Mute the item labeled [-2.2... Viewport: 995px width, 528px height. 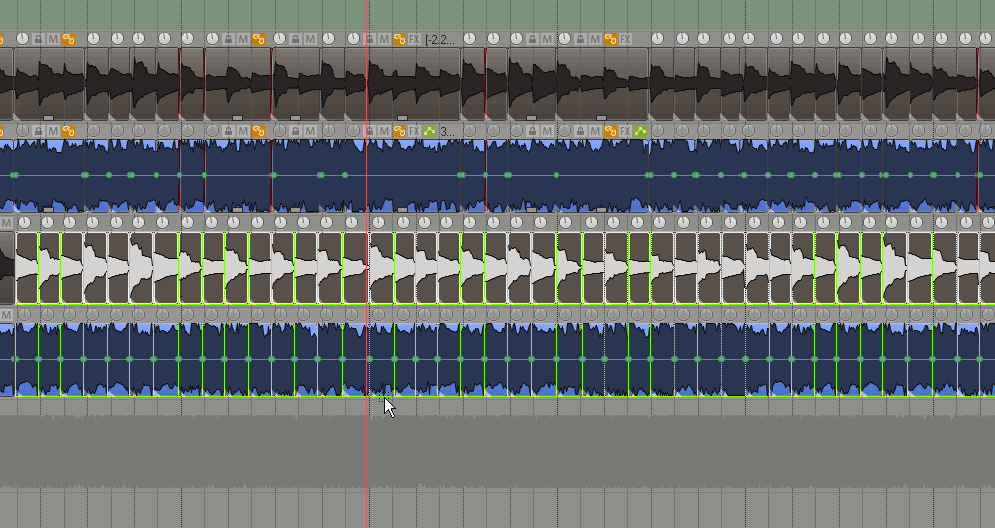(384, 39)
